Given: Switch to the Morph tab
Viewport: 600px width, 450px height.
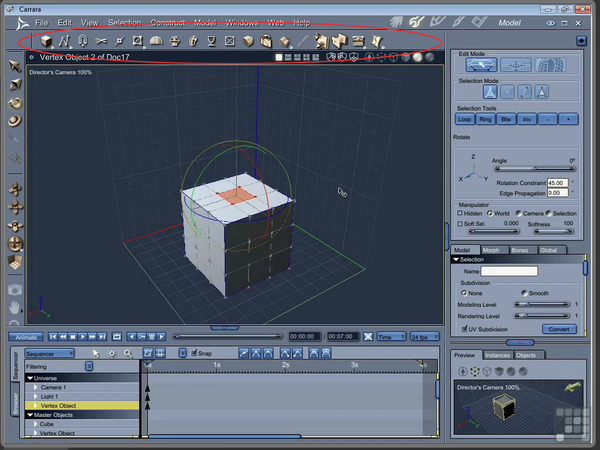Looking at the screenshot, I should point(491,250).
